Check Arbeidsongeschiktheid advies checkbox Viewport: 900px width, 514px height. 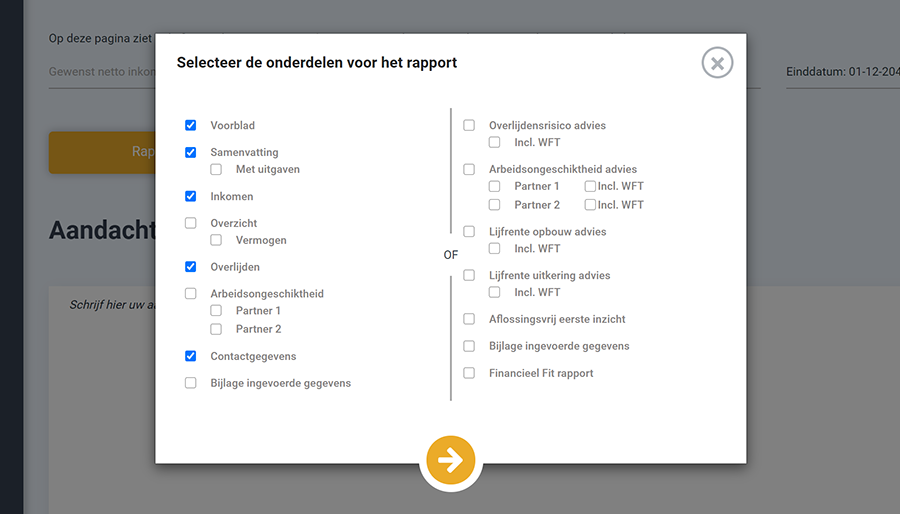(469, 169)
